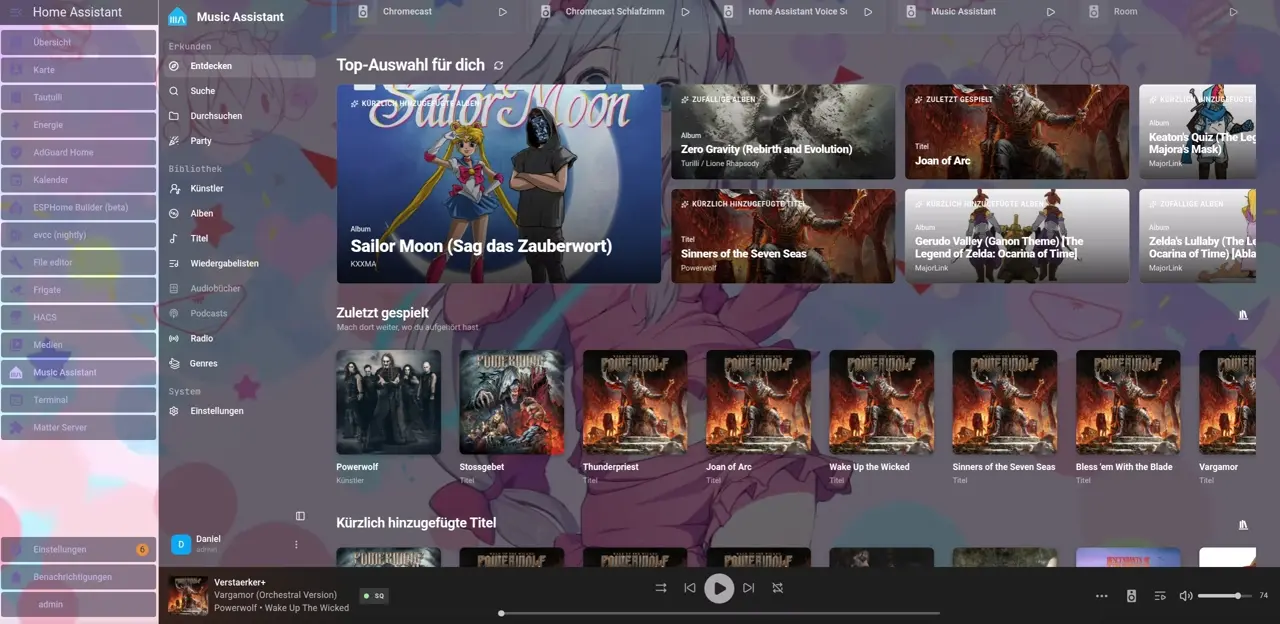Screen dimensions: 1280x624
Task: Open Benachrichtigungen in the sidebar
Action: (x=79, y=576)
